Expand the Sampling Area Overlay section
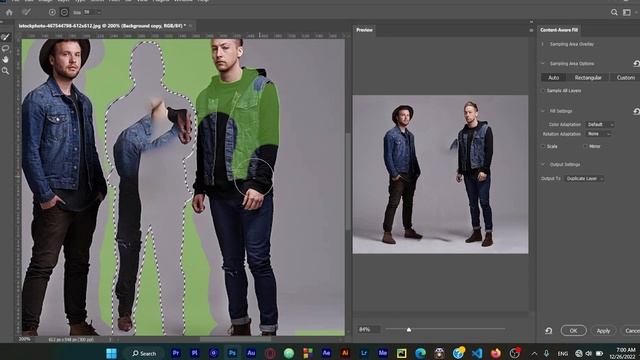 click(543, 44)
